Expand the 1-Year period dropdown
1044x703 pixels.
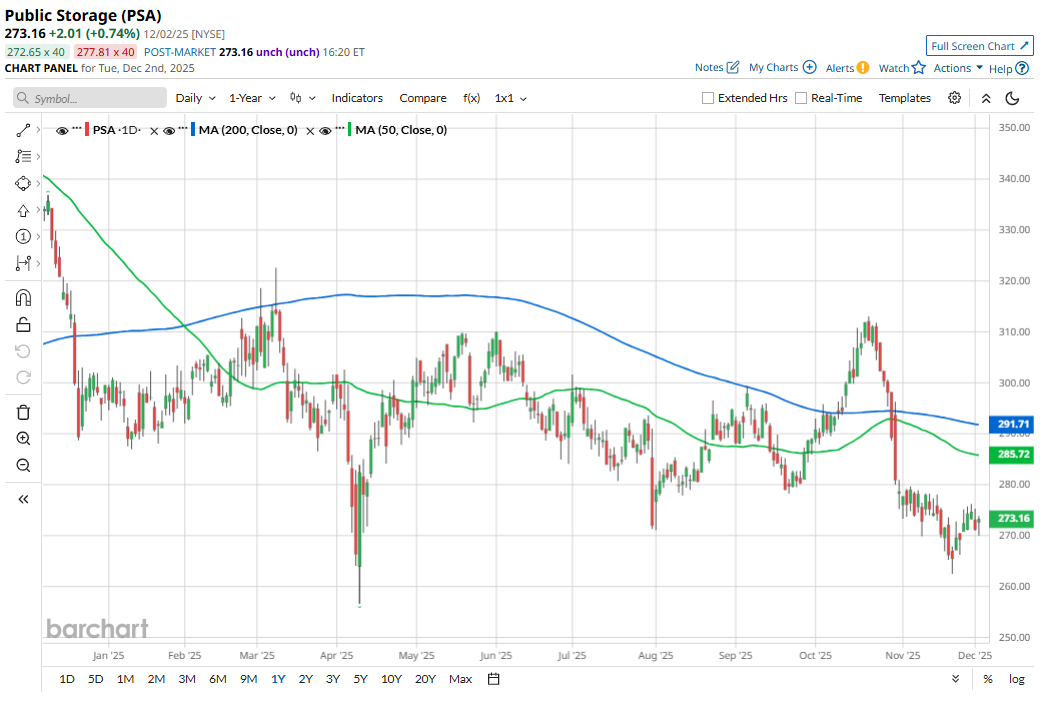(x=251, y=98)
